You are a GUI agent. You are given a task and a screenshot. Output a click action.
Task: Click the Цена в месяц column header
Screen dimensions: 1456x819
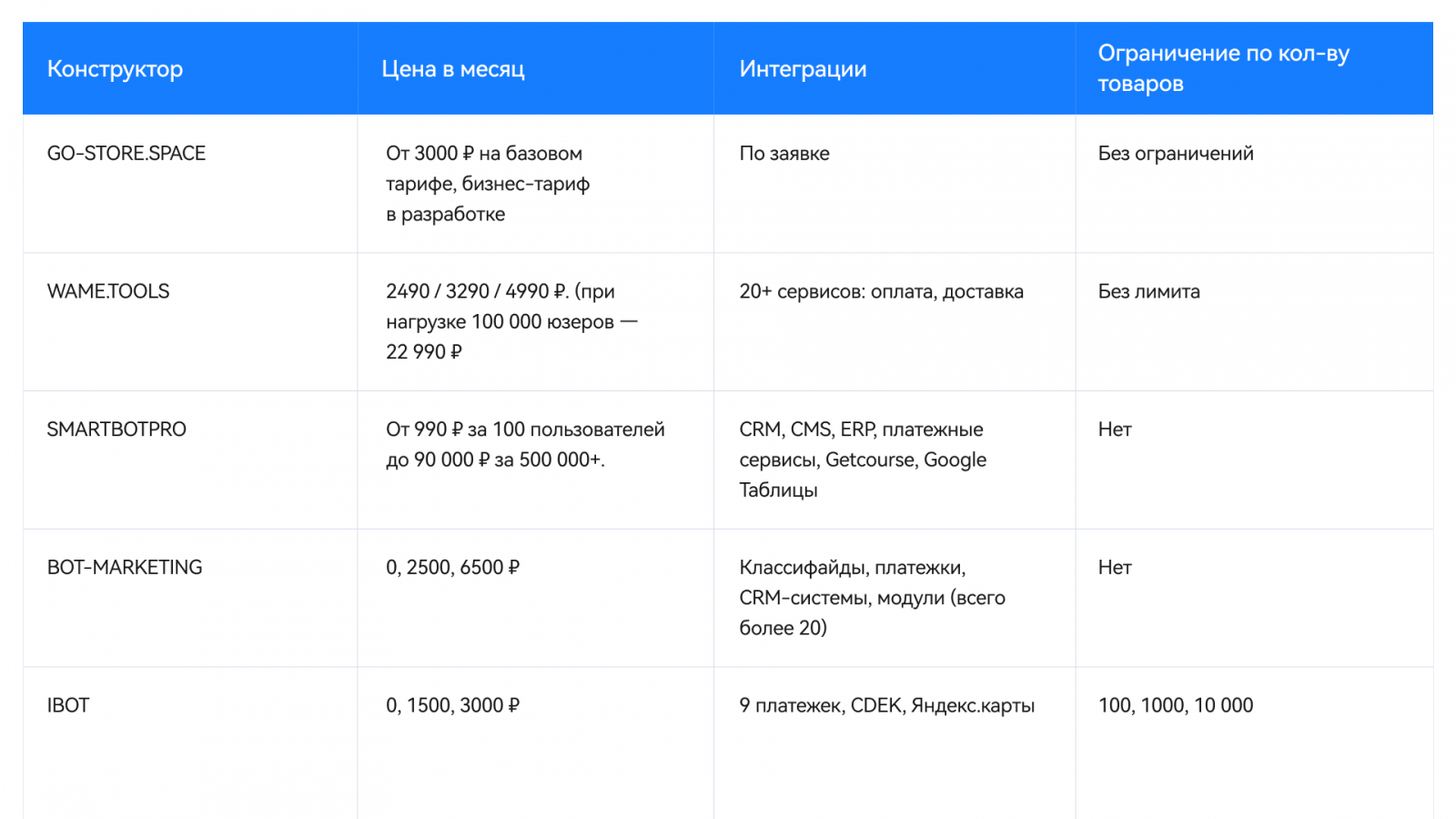point(453,69)
